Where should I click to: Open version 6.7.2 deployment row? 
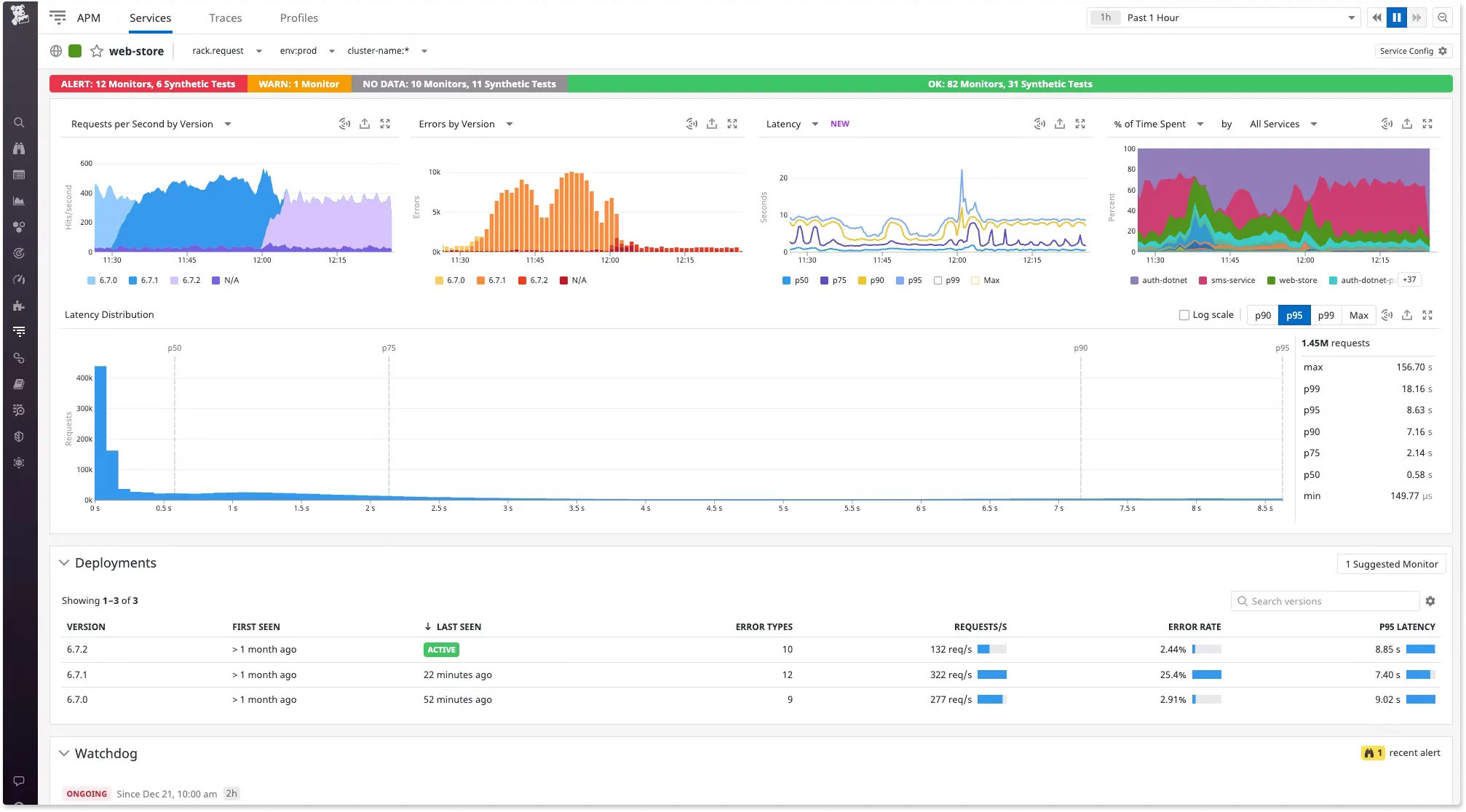(x=750, y=649)
